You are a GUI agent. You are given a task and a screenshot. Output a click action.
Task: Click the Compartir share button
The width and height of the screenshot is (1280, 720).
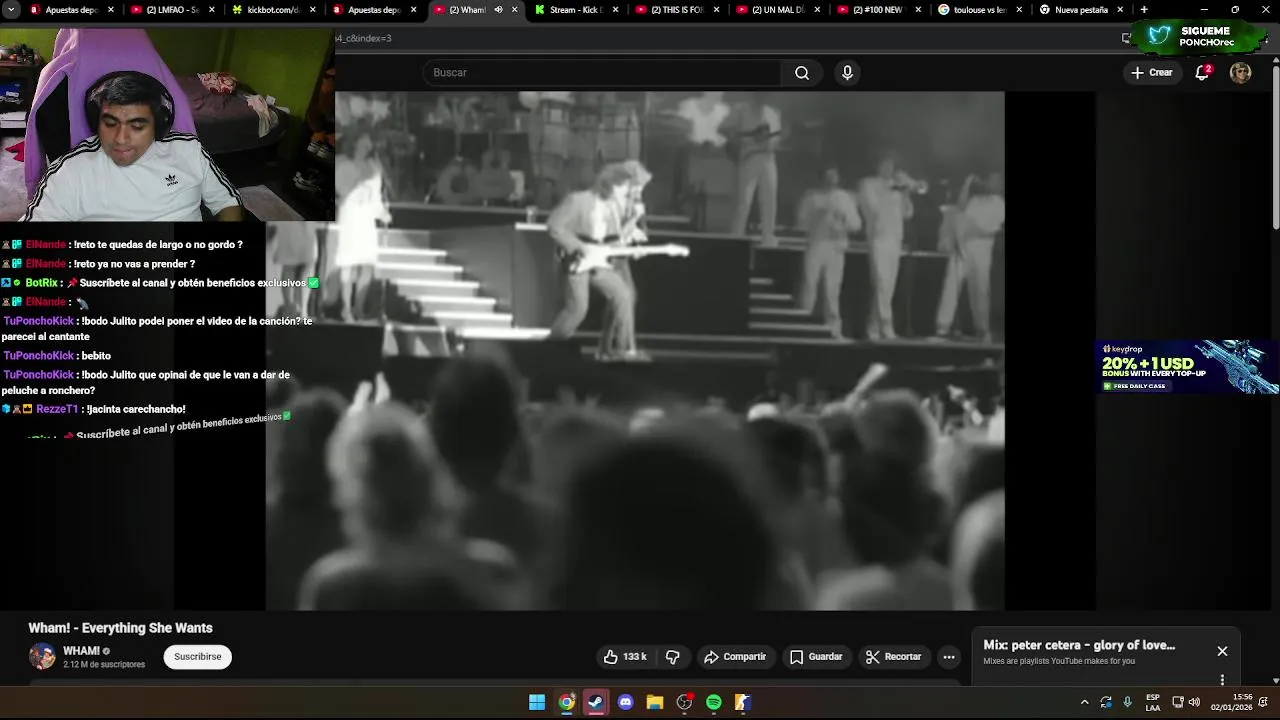pyautogui.click(x=735, y=657)
